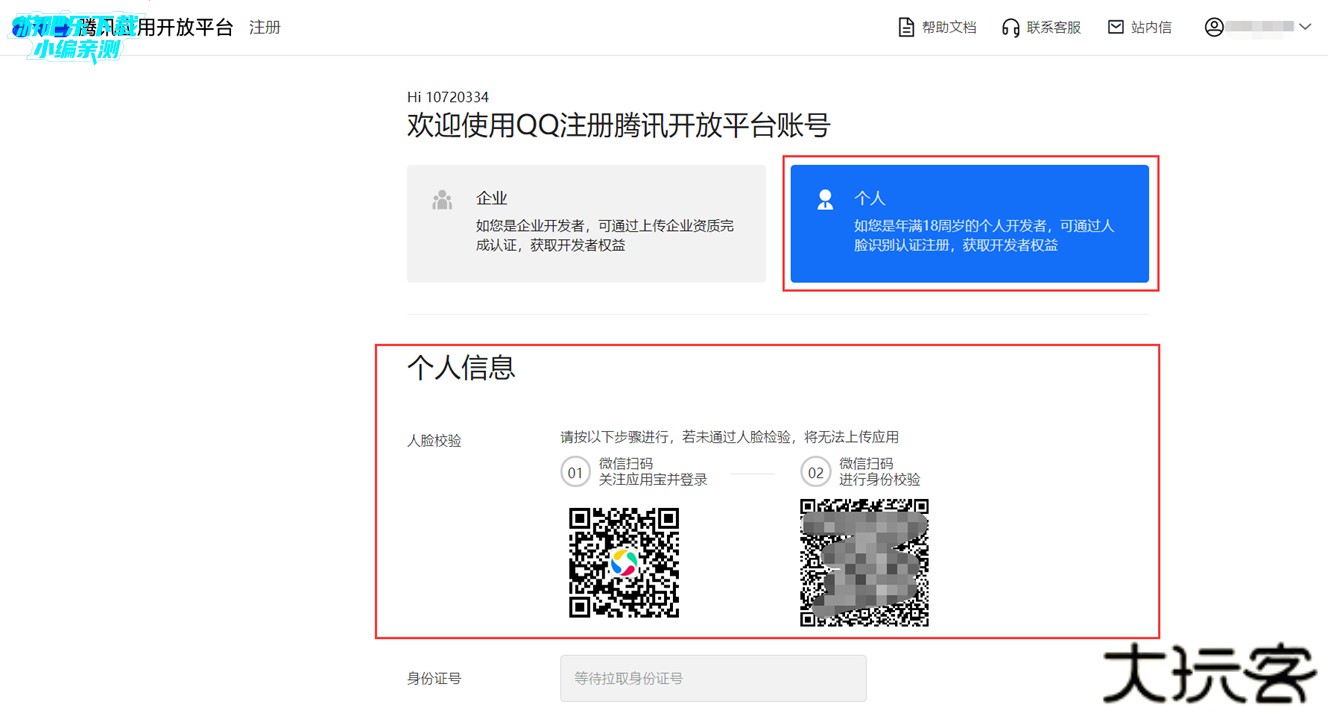Viewport: 1328px width, 722px height.
Task: Click the 帮助文档 document icon
Action: [906, 27]
